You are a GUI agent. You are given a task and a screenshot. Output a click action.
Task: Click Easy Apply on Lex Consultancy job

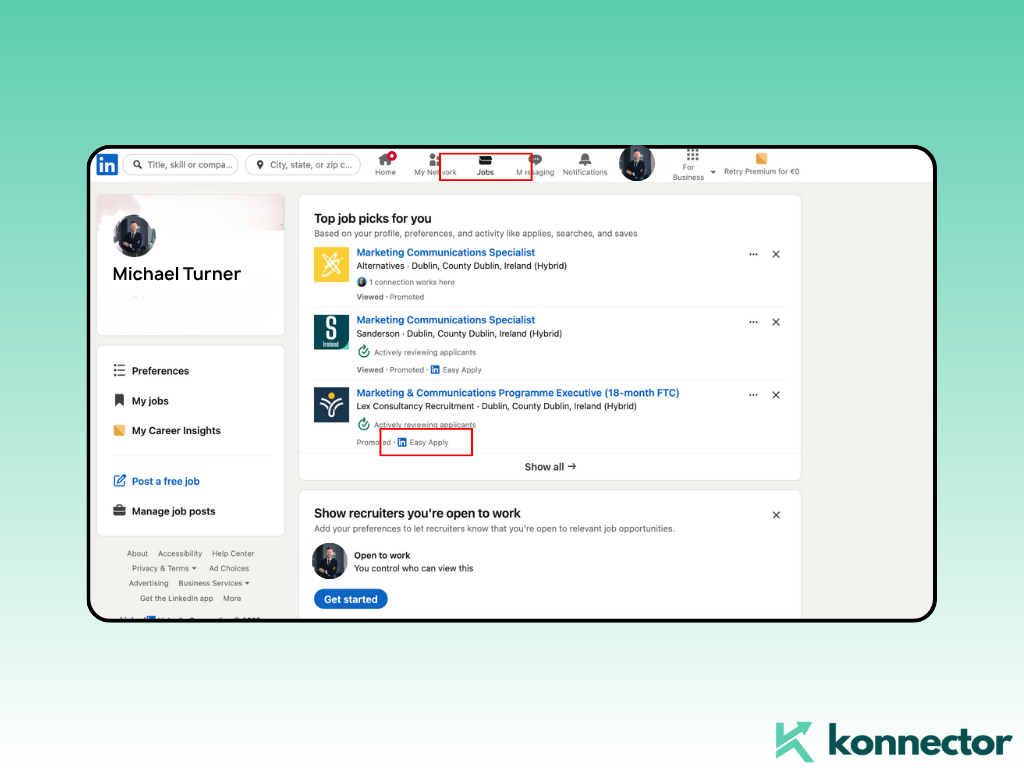(x=423, y=442)
